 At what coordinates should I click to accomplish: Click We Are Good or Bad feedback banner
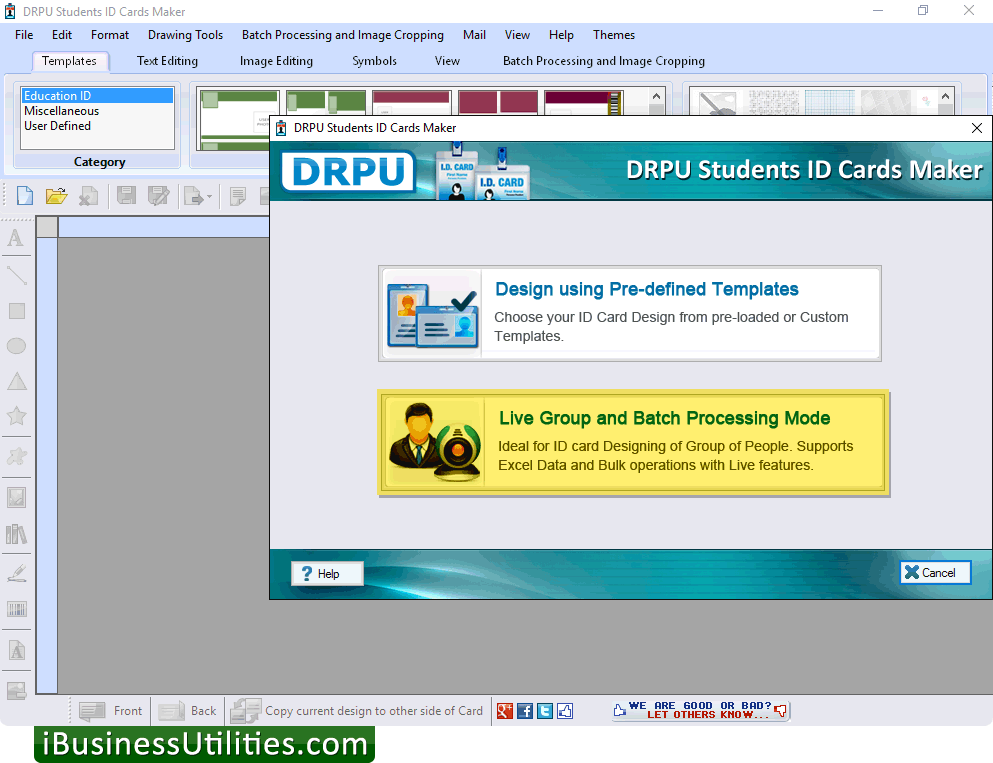tap(700, 710)
